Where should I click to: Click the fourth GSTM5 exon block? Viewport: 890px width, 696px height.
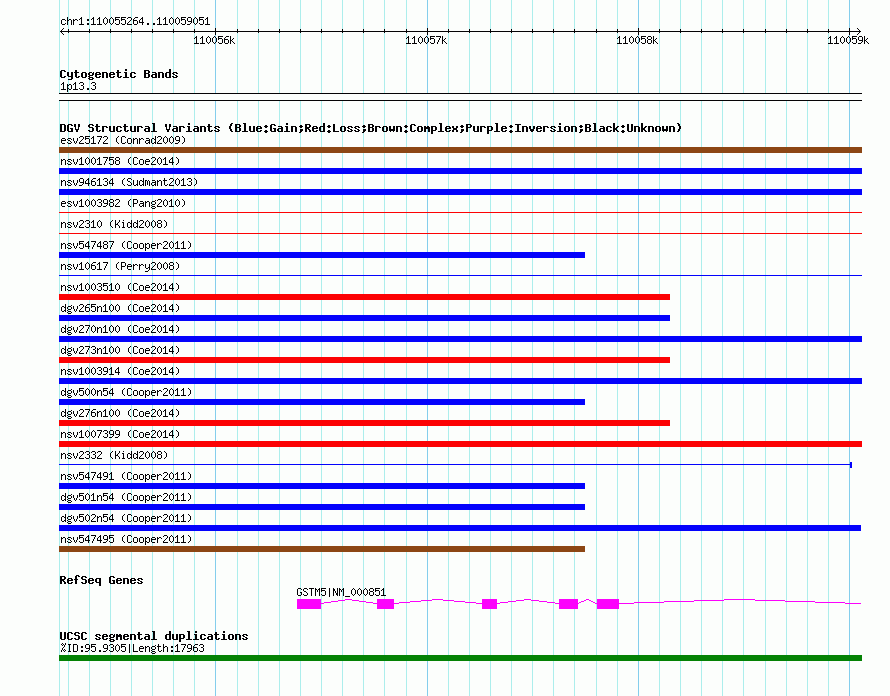tap(568, 604)
